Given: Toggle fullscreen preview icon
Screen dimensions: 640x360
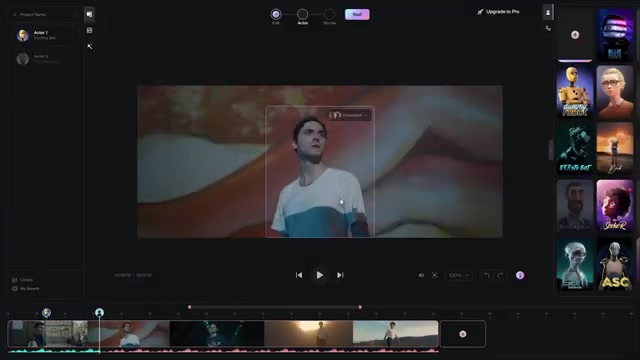Looking at the screenshot, I should point(435,275).
